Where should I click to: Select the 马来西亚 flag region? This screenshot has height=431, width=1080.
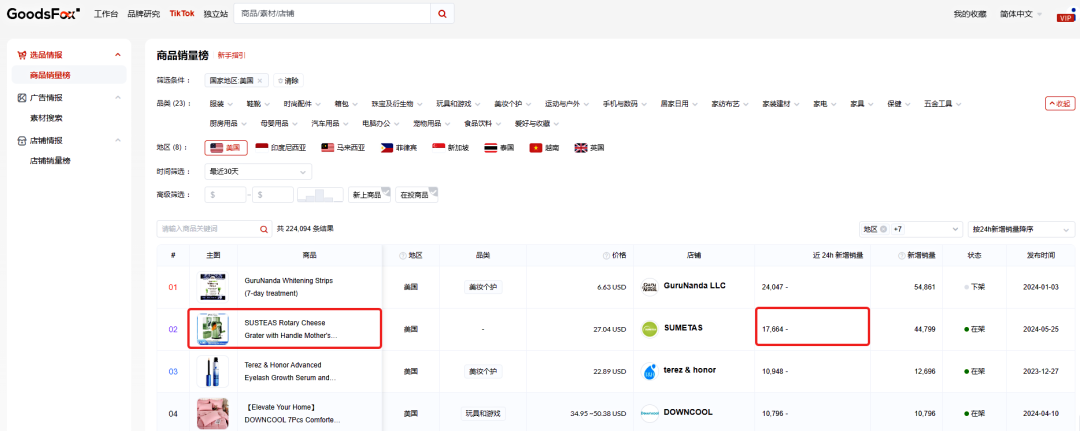coord(343,148)
